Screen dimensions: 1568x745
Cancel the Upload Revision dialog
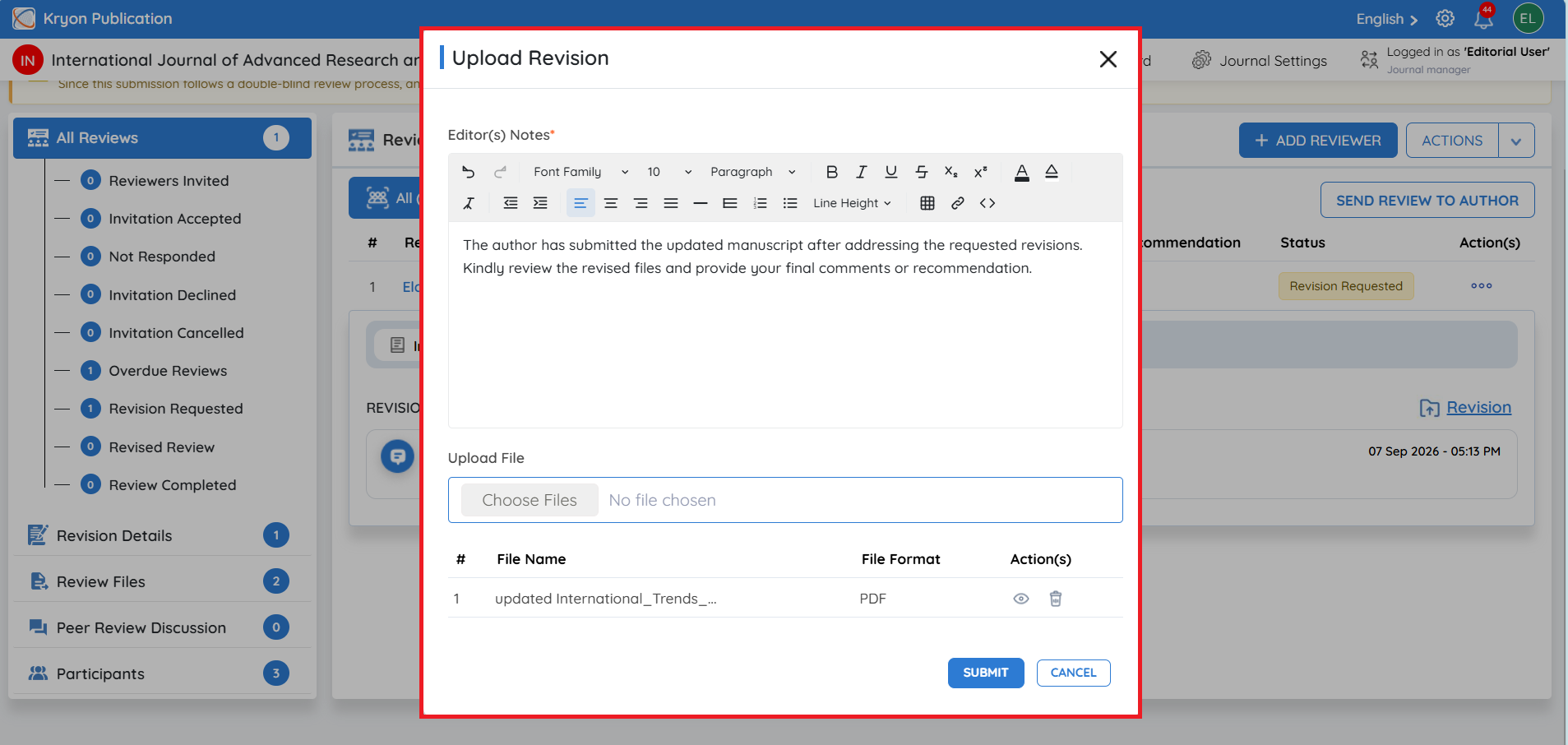(x=1073, y=673)
